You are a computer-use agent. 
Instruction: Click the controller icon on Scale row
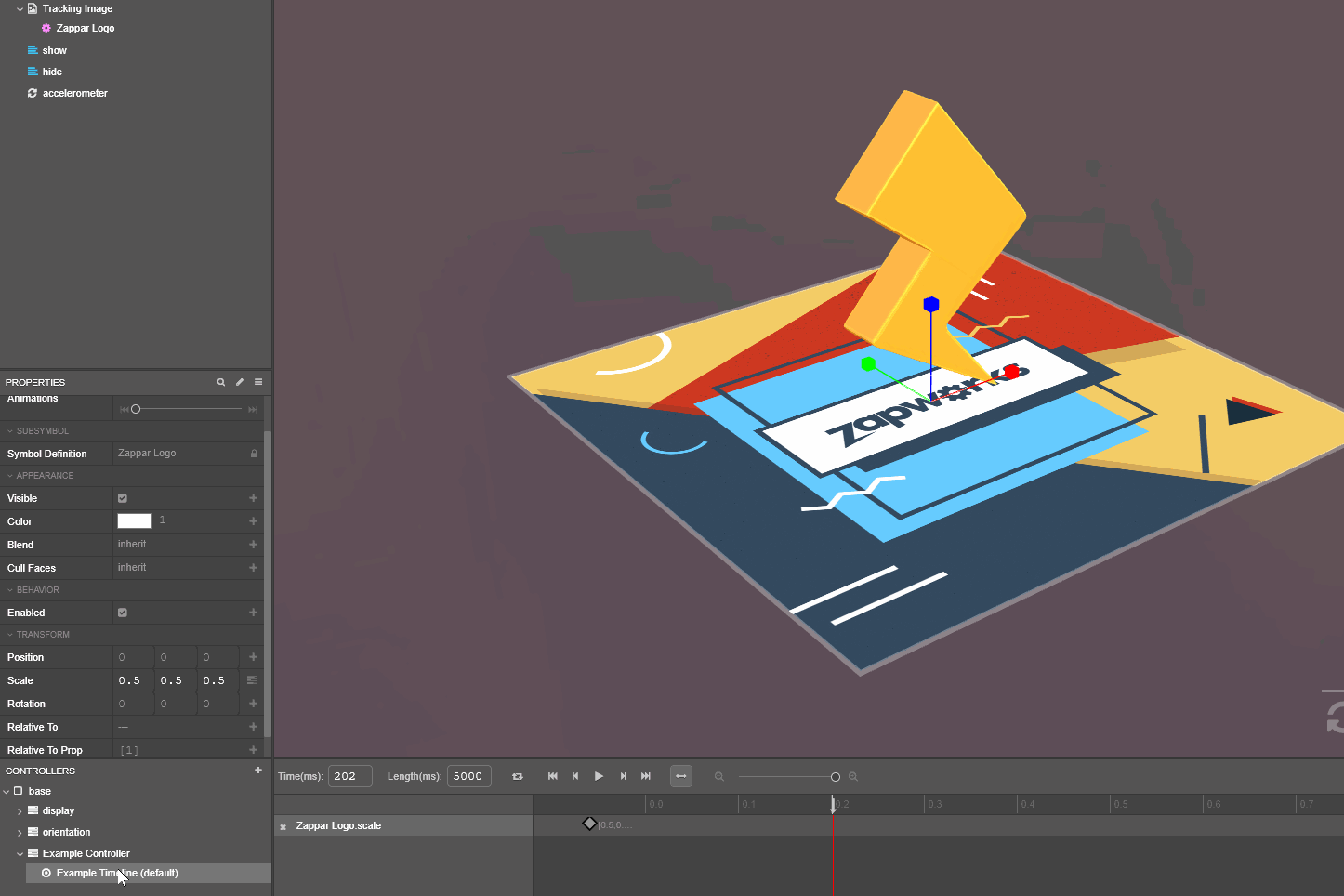(x=253, y=680)
